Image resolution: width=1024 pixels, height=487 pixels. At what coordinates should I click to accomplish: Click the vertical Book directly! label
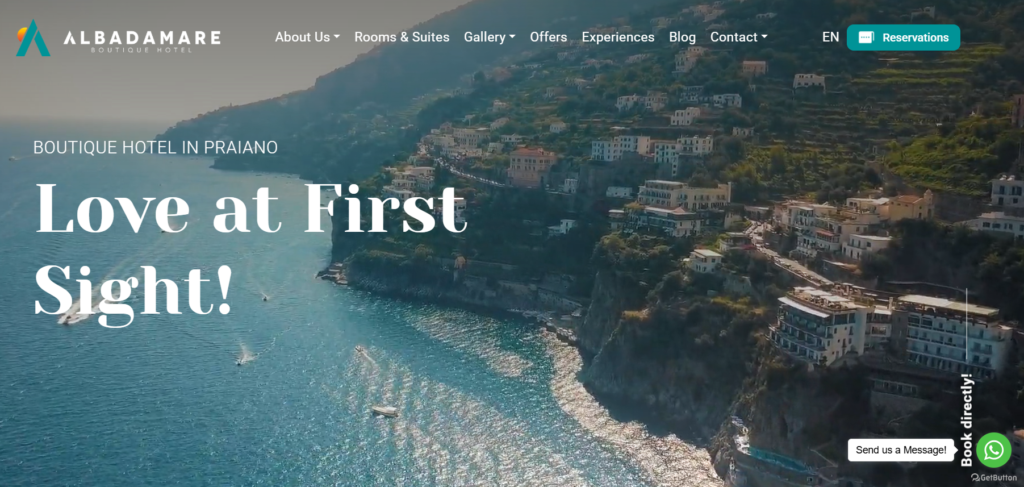click(967, 420)
